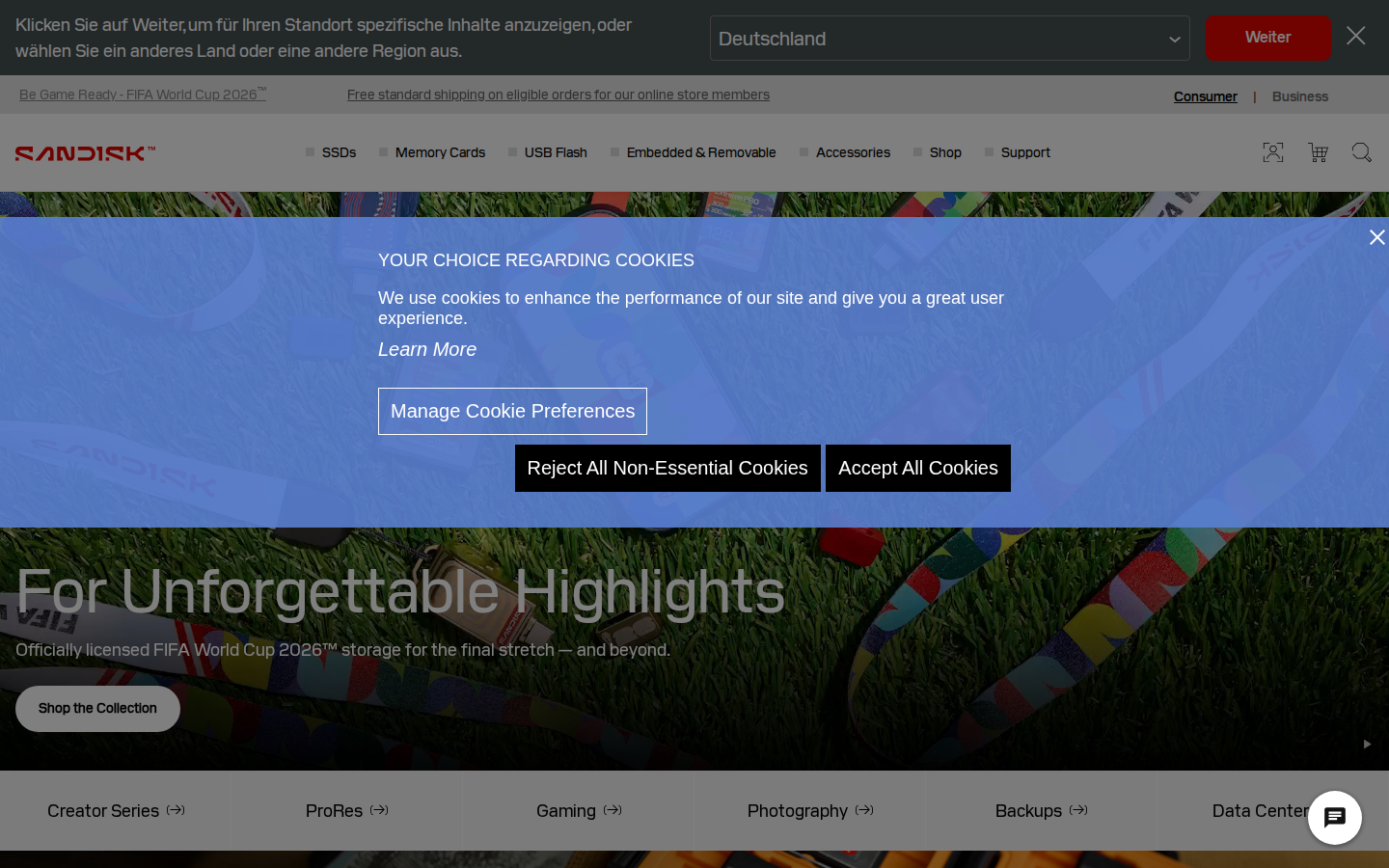1389x868 pixels.
Task: Switch to the Business site
Action: coord(1300,96)
